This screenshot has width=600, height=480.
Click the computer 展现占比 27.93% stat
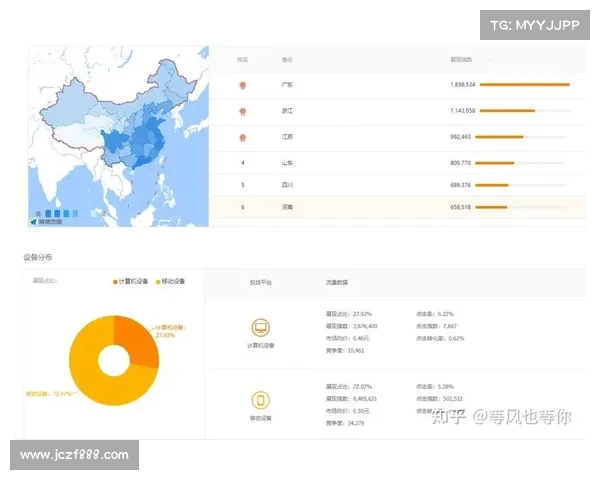point(349,314)
